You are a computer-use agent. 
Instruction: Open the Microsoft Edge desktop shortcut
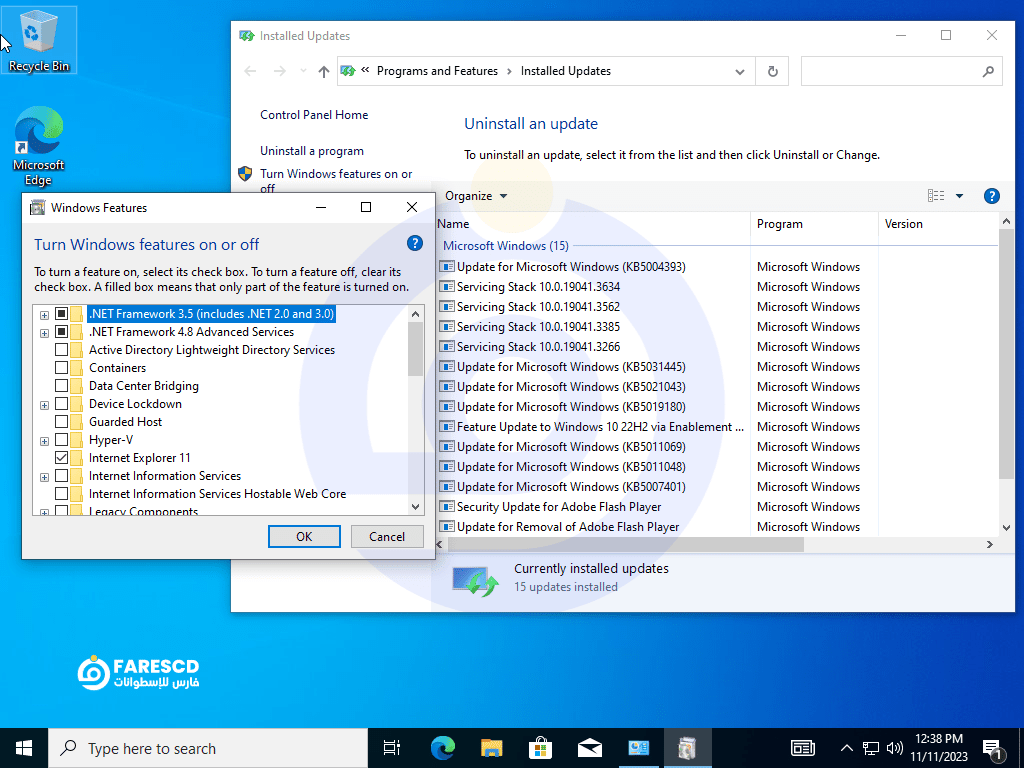tap(39, 146)
